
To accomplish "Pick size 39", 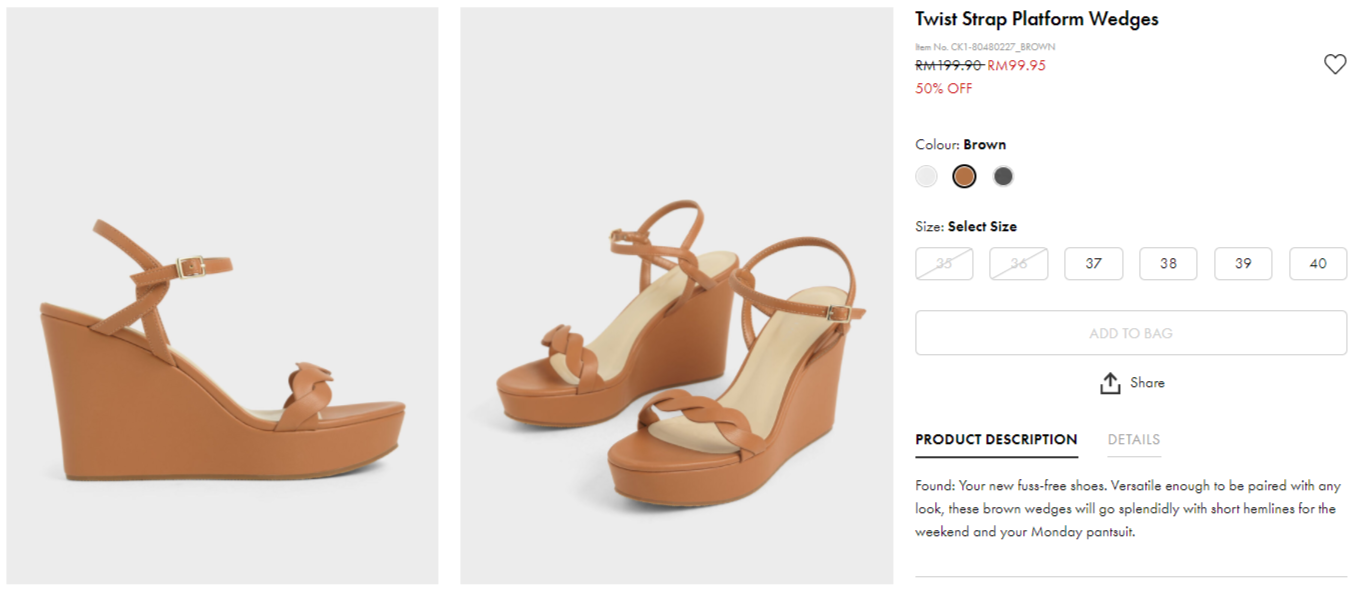I will (x=1243, y=264).
